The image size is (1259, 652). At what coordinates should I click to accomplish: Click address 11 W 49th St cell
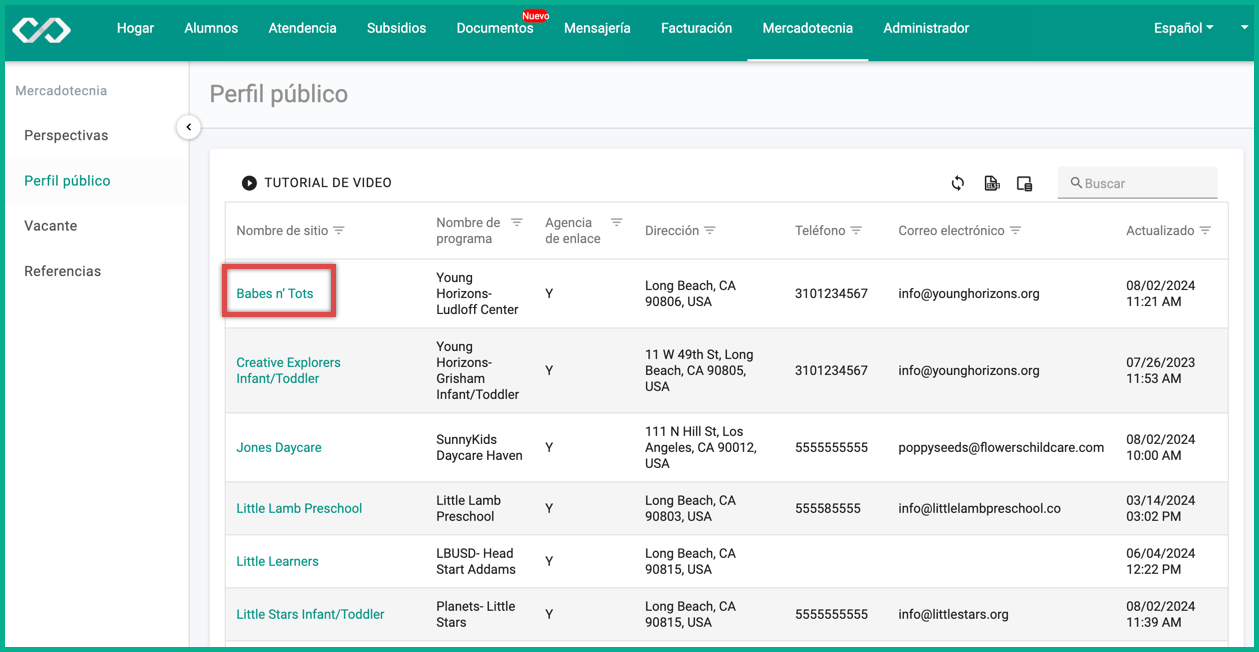pyautogui.click(x=699, y=370)
